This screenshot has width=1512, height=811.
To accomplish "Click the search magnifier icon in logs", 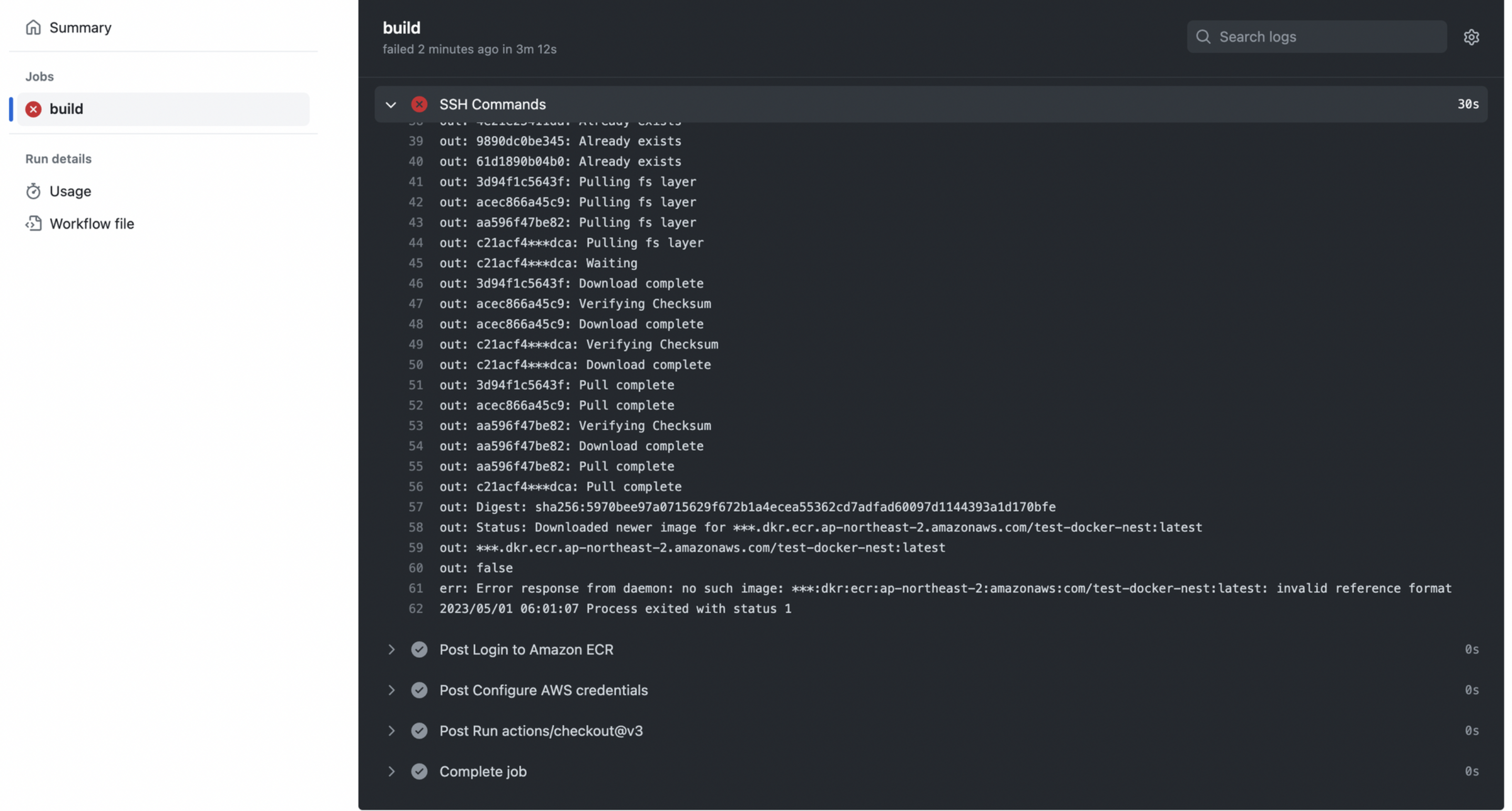I will (x=1203, y=37).
